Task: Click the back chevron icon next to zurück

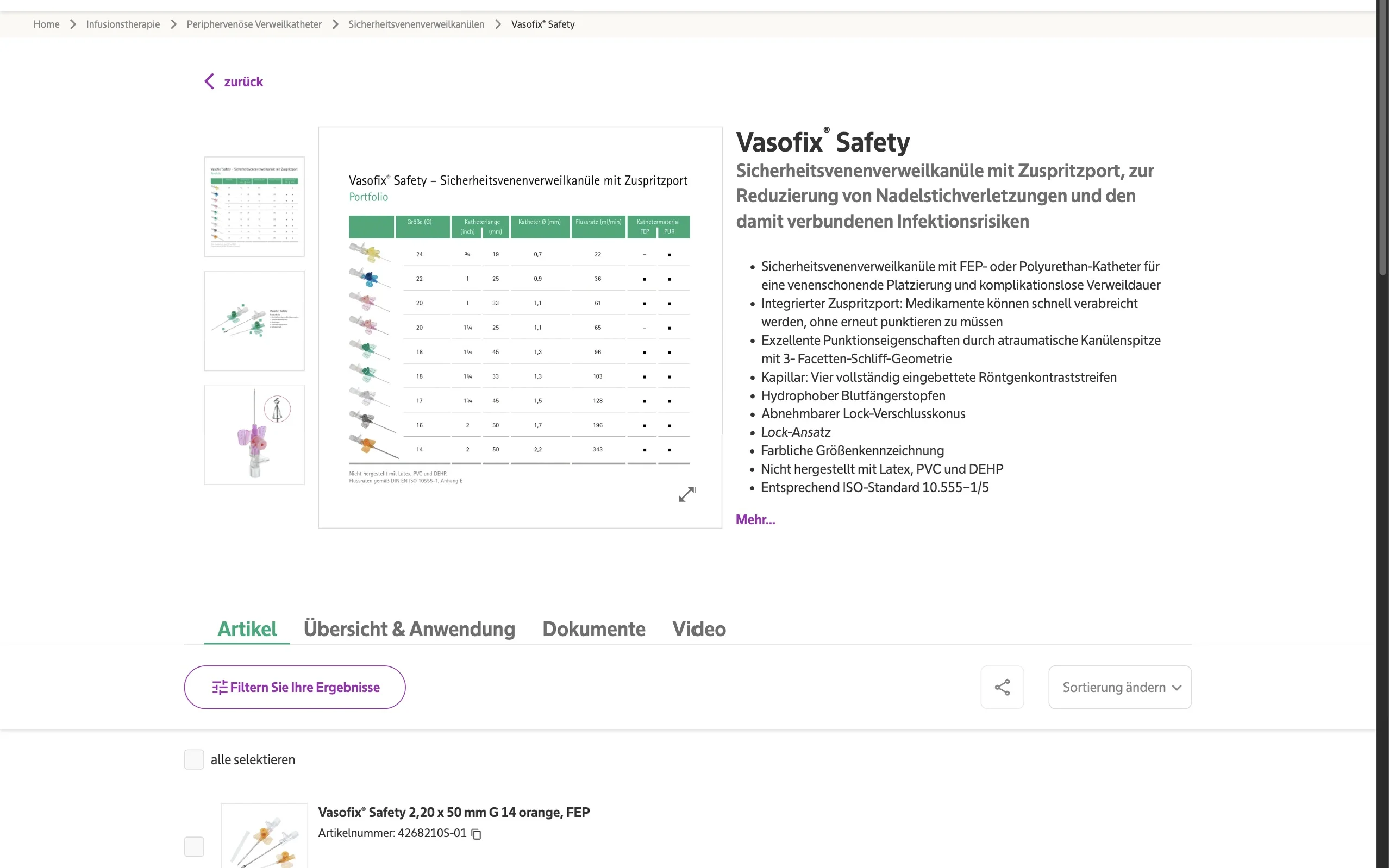Action: (x=209, y=81)
